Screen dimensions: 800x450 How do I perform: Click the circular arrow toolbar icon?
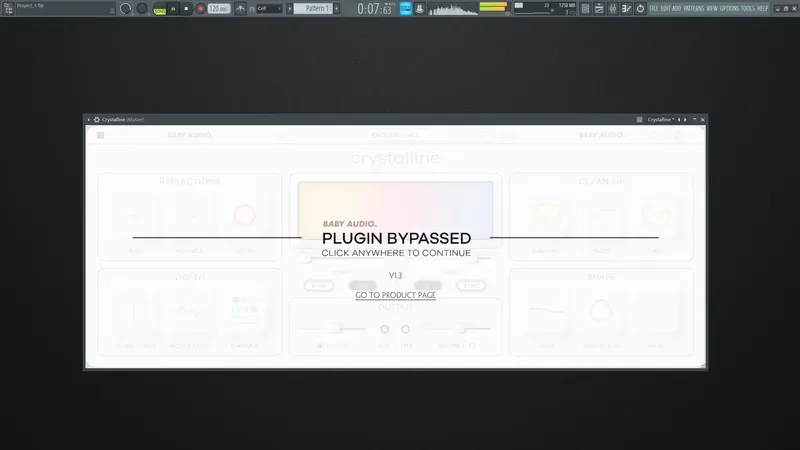coord(640,9)
